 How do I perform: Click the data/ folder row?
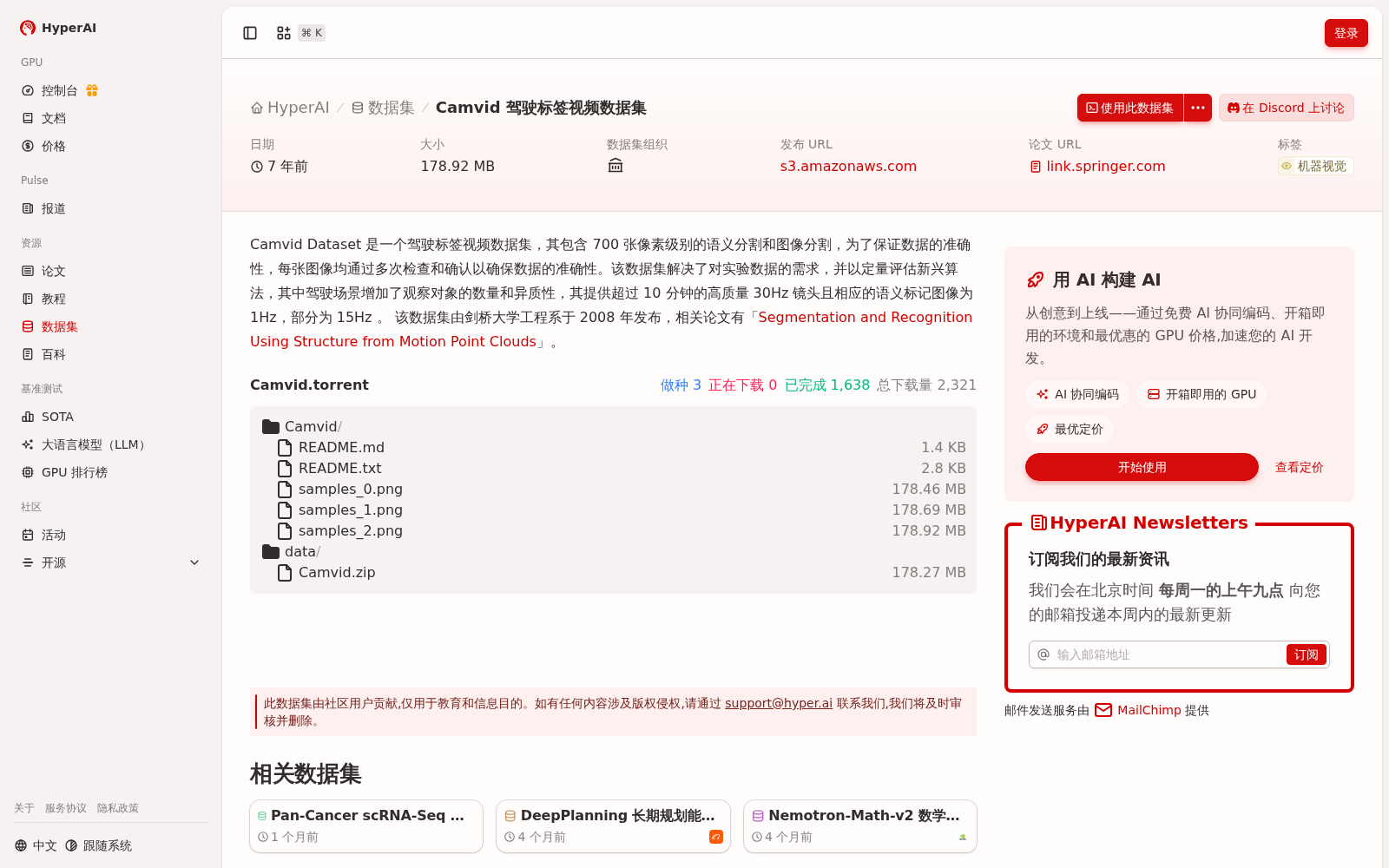613,551
